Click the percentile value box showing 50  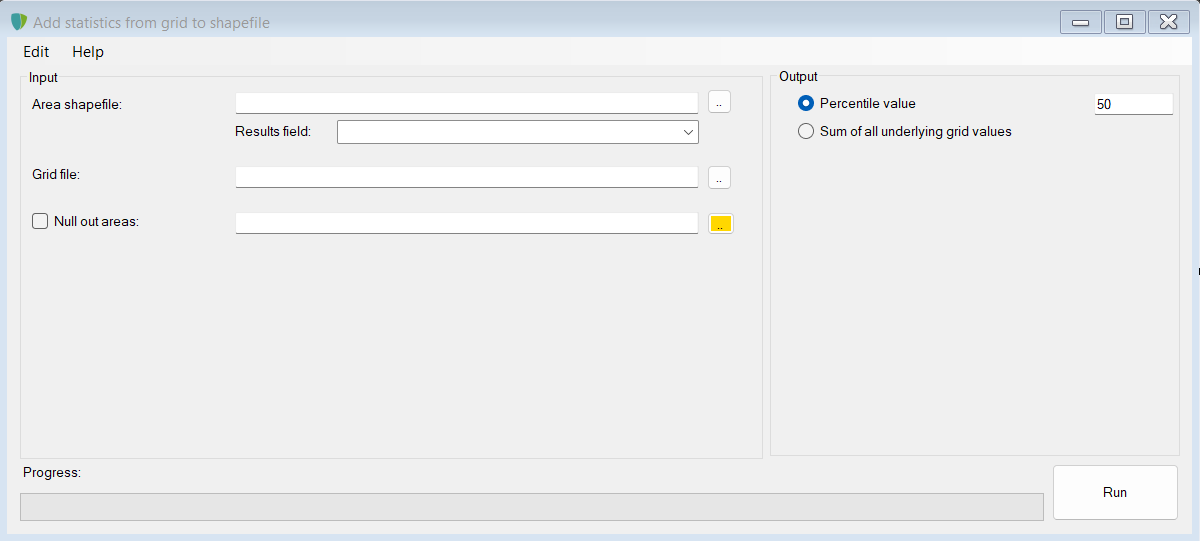pos(1133,104)
